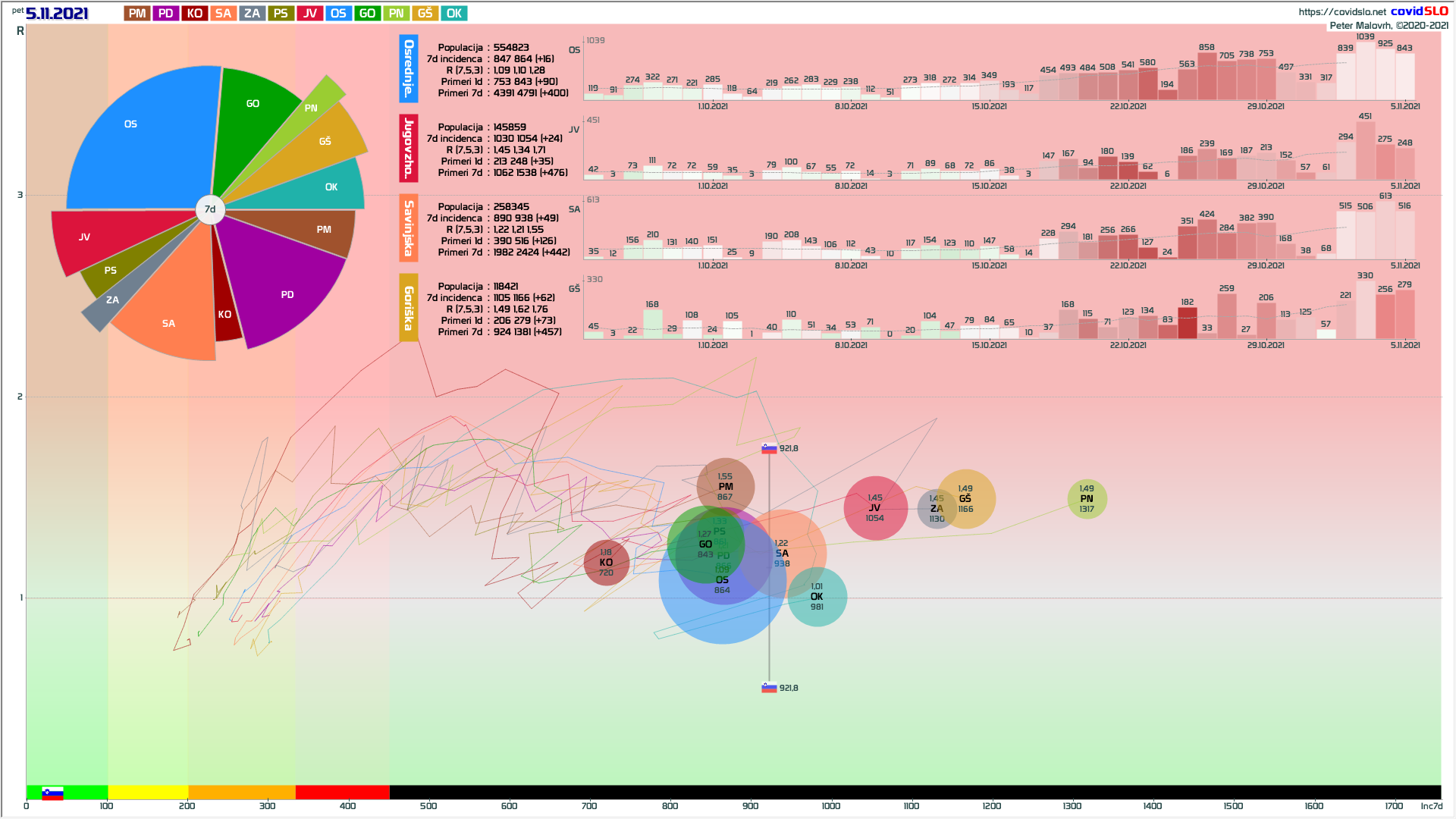Click the Goriška region vertical label

(409, 308)
